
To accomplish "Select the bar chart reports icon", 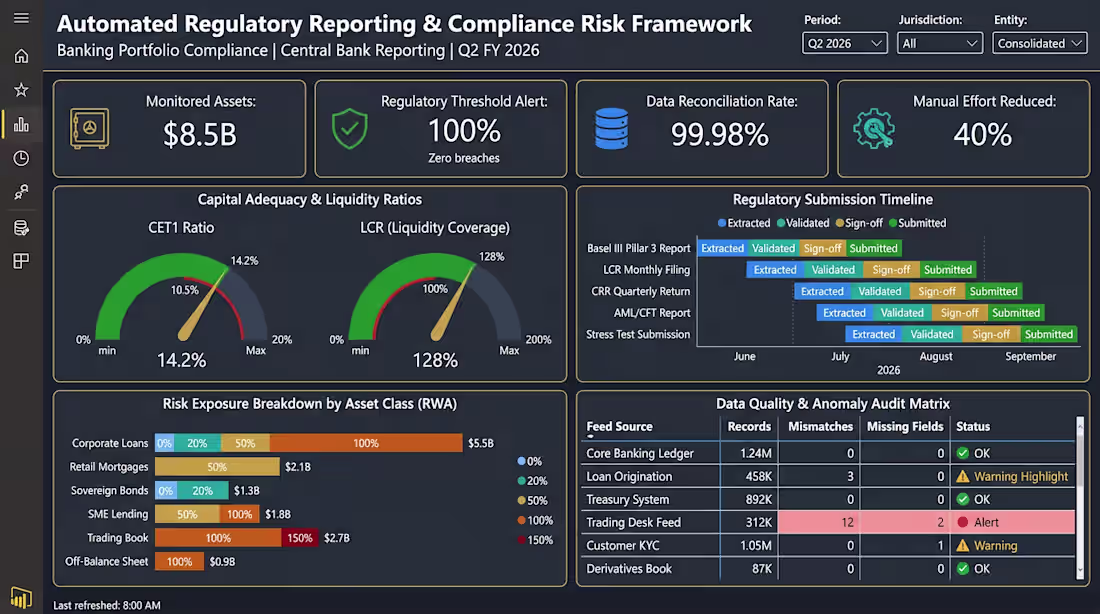I will click(21, 124).
